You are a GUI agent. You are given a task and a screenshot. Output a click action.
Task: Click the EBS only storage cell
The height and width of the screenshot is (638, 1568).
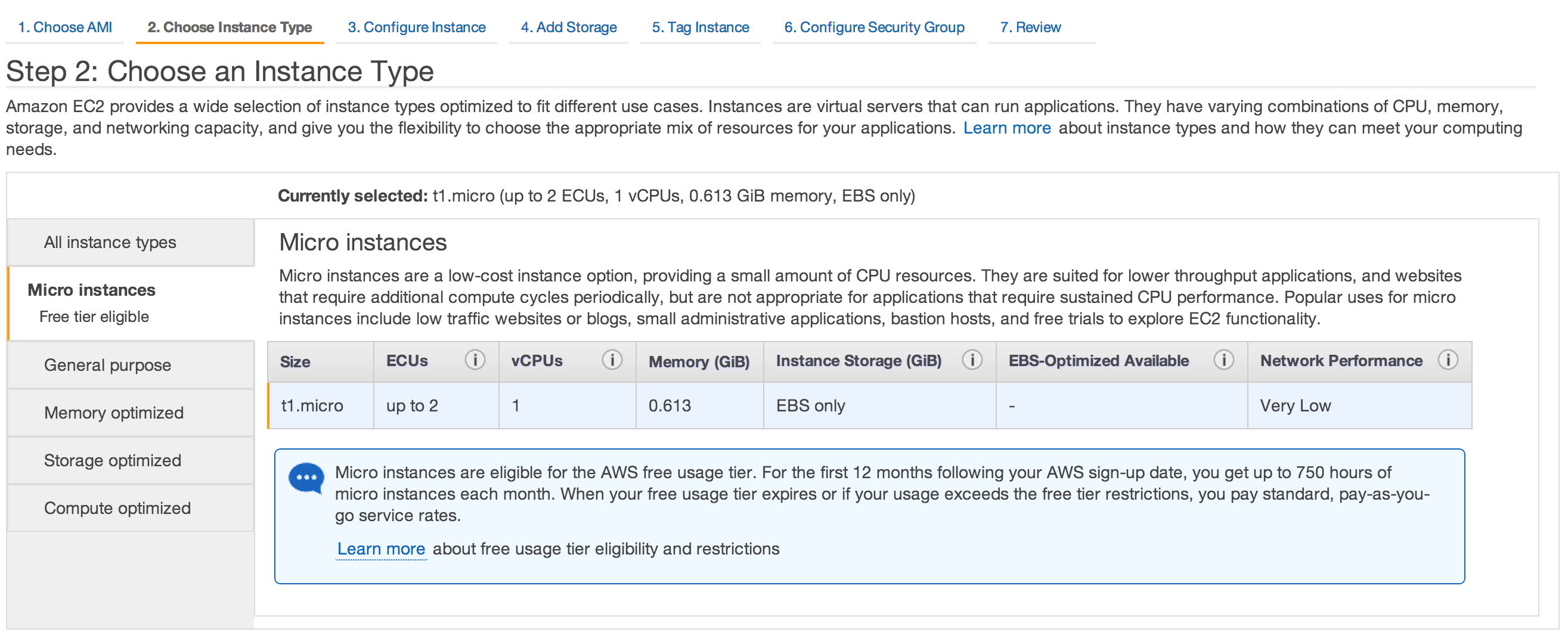[x=879, y=405]
